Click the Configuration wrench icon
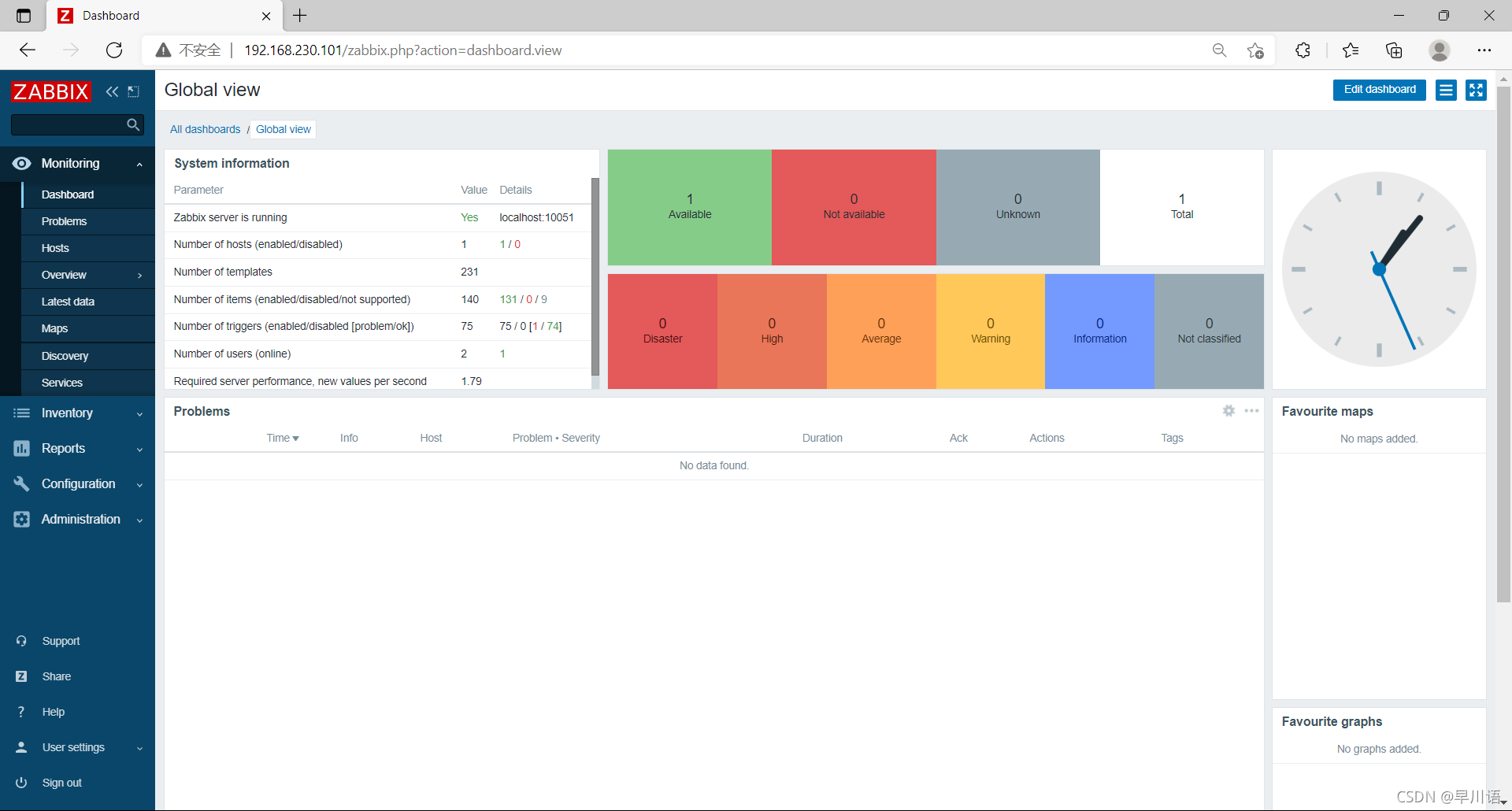This screenshot has height=811, width=1512. pyautogui.click(x=22, y=483)
